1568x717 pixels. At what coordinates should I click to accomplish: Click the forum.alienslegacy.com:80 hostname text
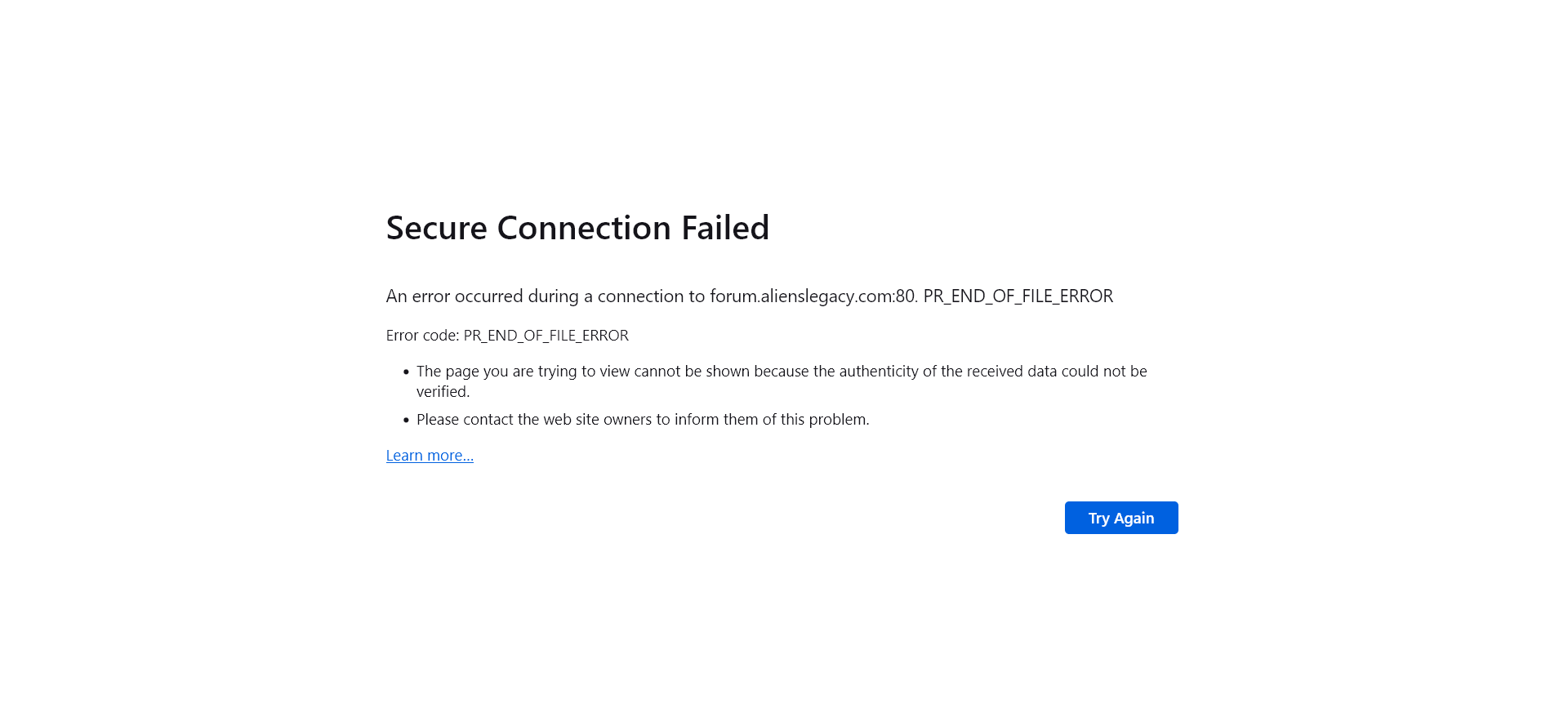coord(813,296)
